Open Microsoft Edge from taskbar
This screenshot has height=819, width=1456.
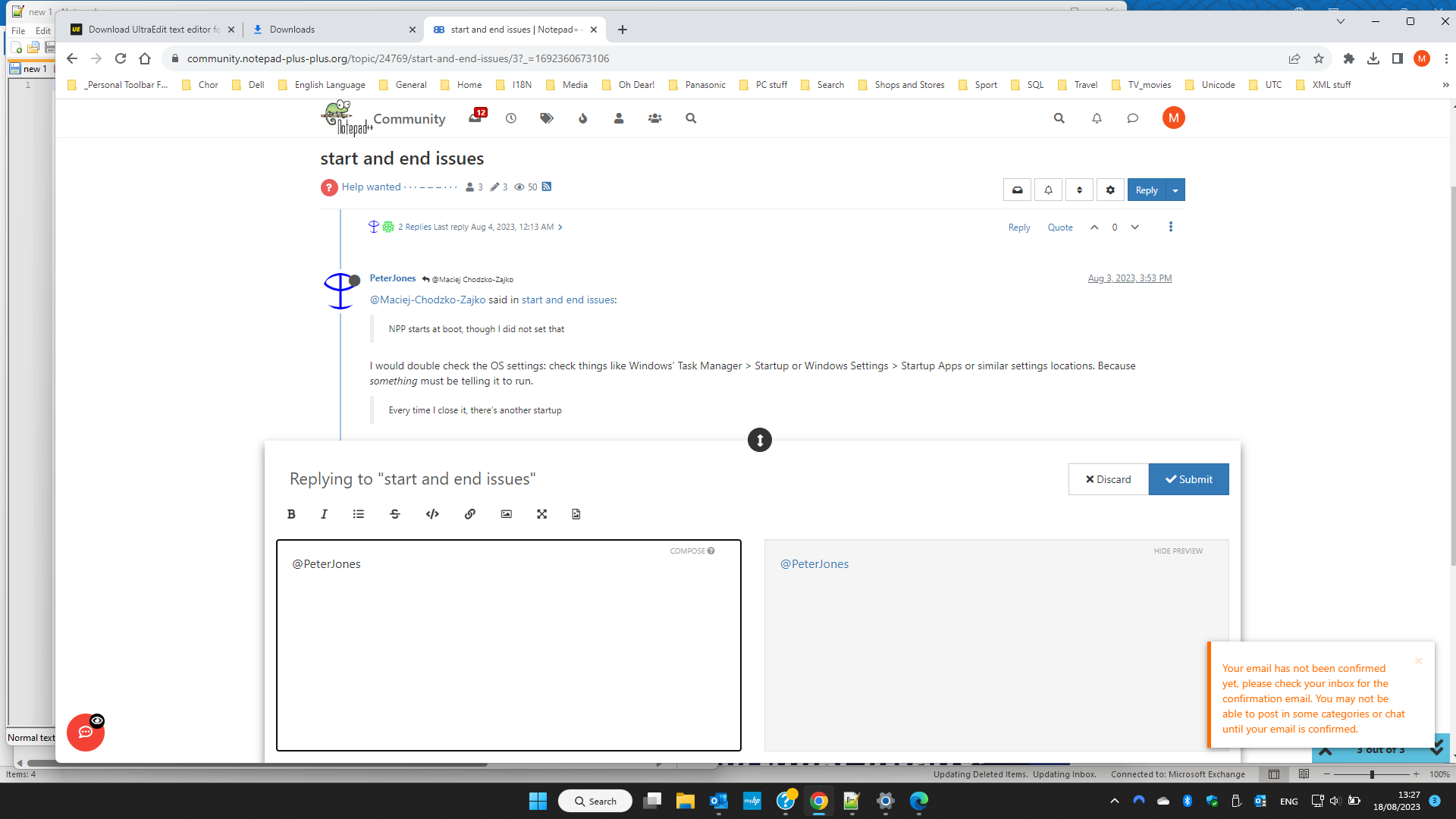[919, 801]
